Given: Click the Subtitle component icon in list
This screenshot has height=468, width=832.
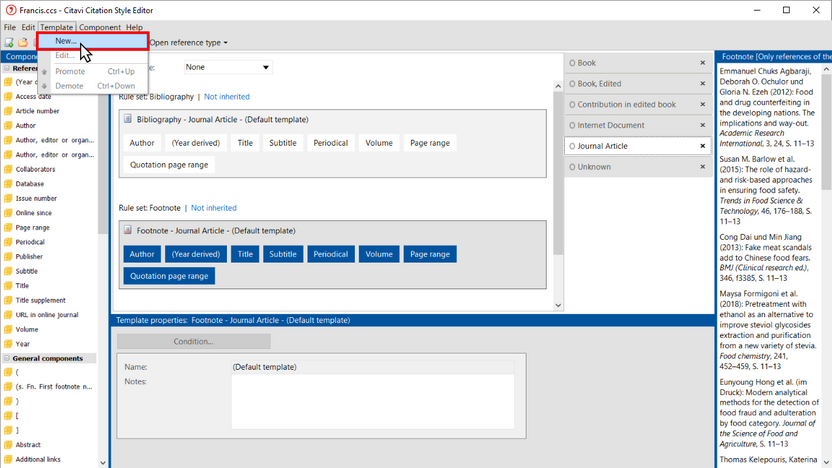Looking at the screenshot, I should coord(8,271).
